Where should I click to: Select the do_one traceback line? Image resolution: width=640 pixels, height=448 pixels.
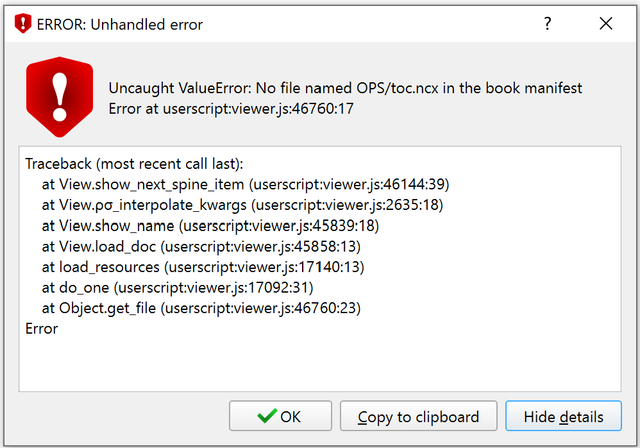pos(178,288)
